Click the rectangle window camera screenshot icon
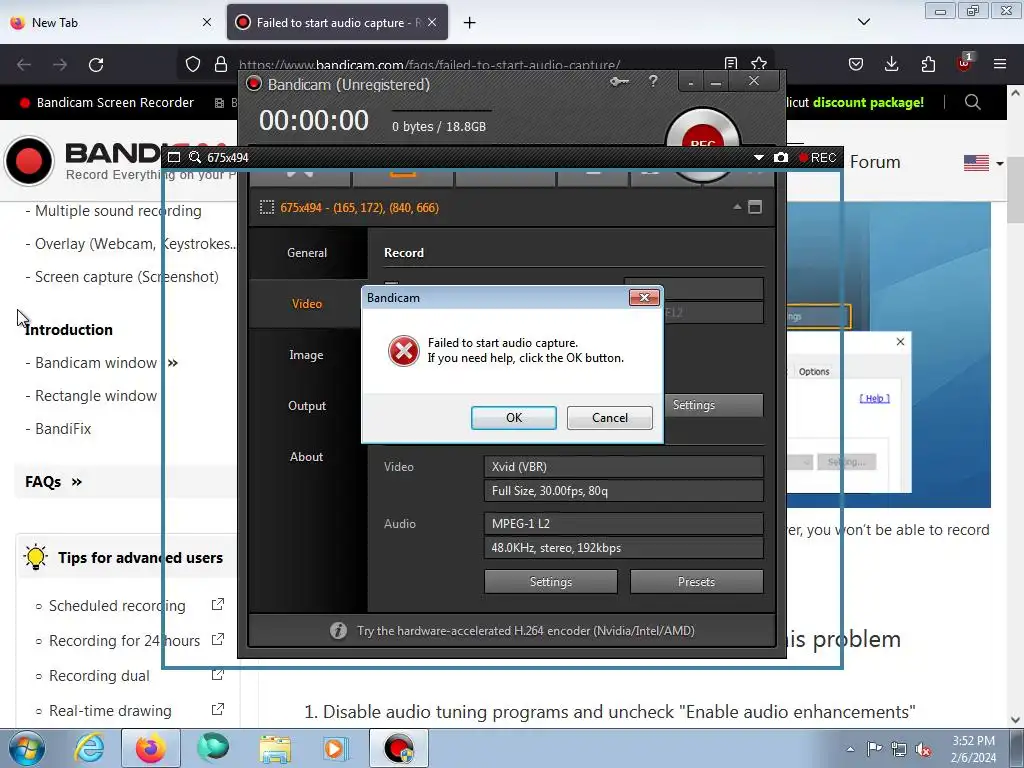1024x768 pixels. pyautogui.click(x=780, y=157)
